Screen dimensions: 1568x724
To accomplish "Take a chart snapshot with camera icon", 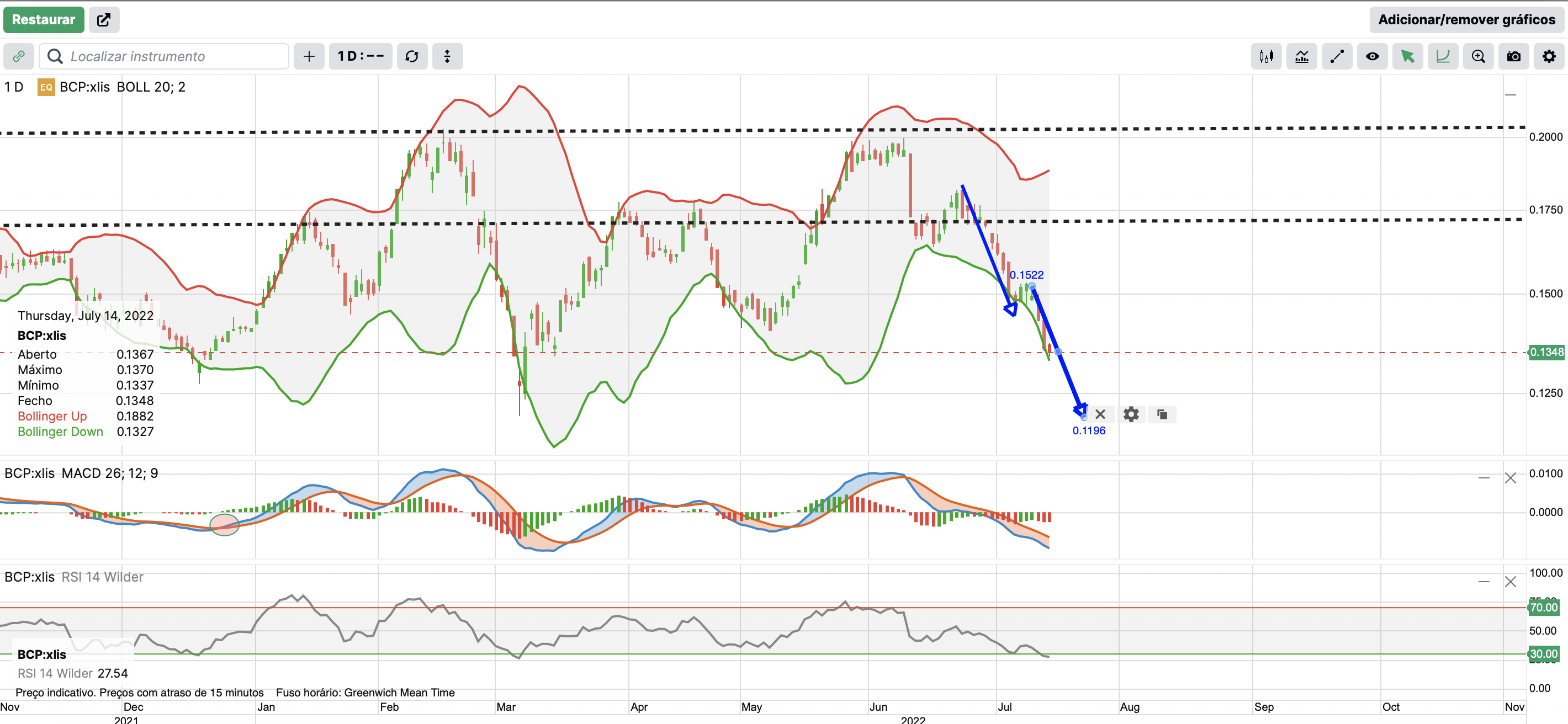I will (1513, 57).
